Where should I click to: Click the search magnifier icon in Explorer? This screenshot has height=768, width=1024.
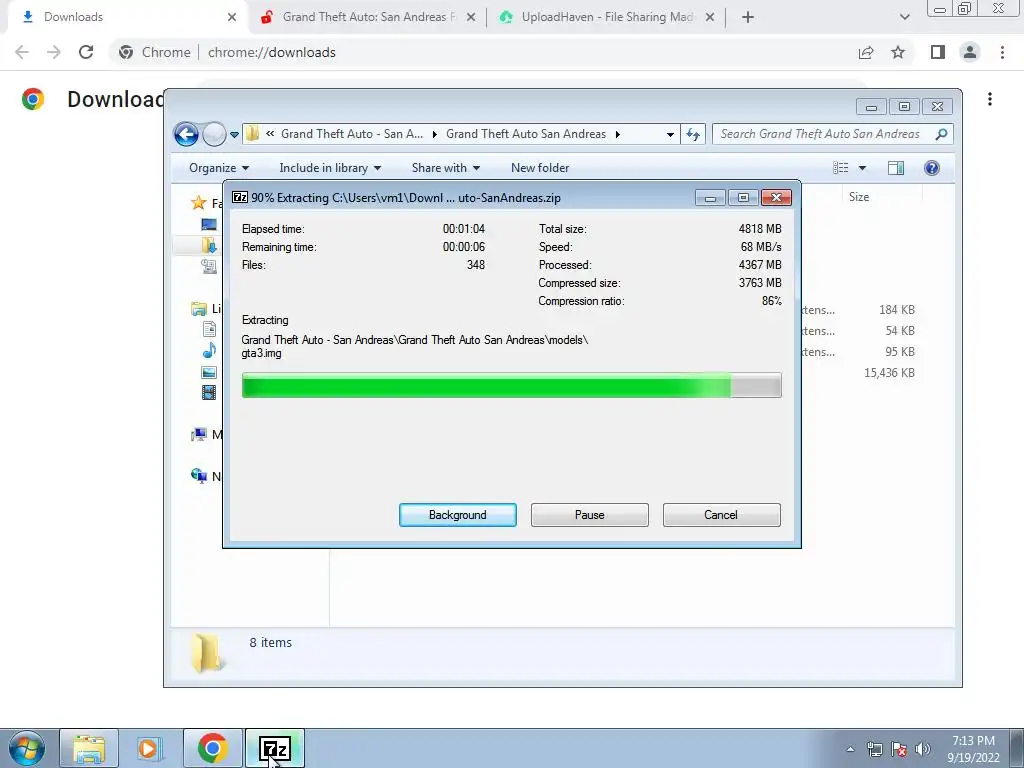click(x=941, y=134)
